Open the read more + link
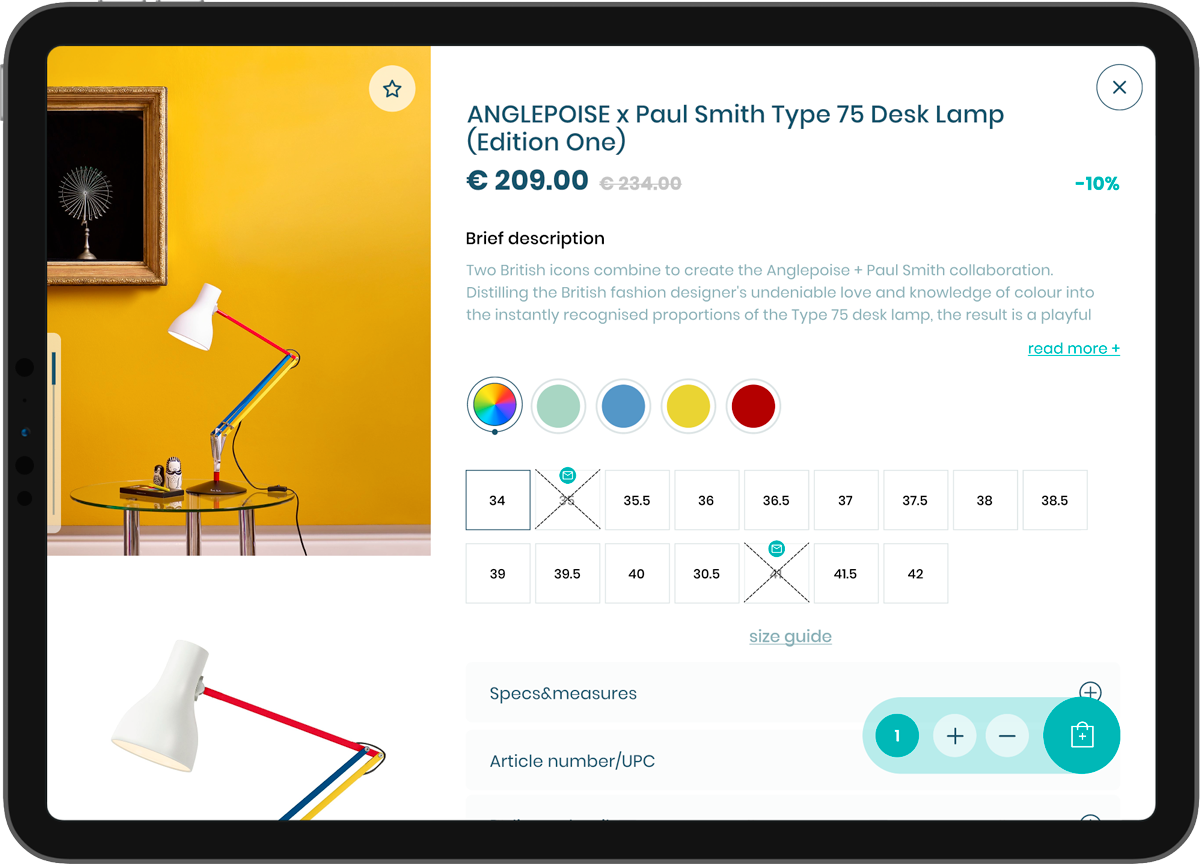This screenshot has height=864, width=1200. click(x=1073, y=348)
